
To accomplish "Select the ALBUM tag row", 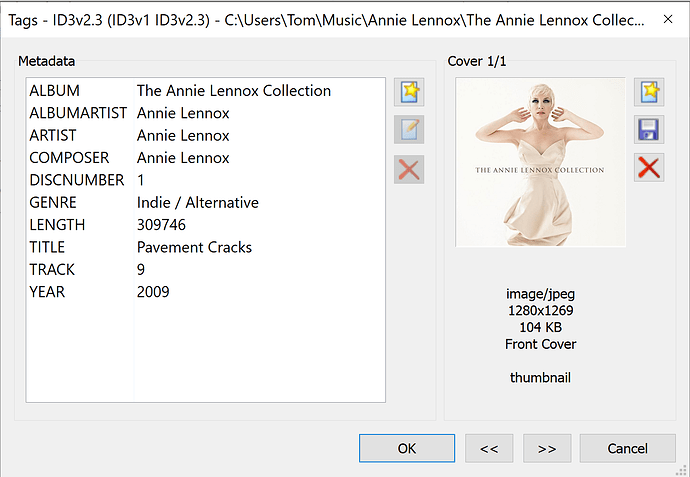I will click(x=206, y=91).
